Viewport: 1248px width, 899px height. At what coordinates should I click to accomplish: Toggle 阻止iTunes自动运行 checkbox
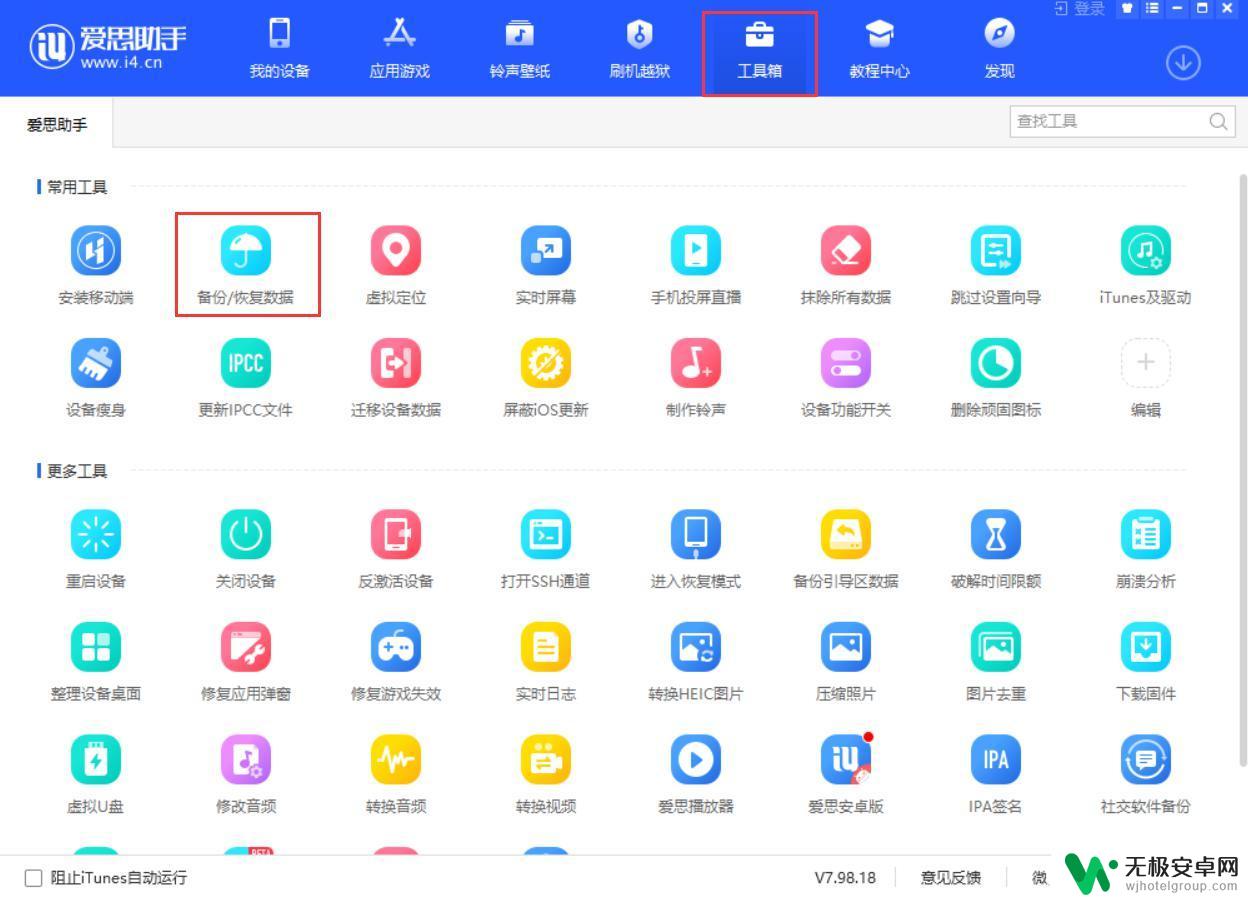tap(34, 878)
